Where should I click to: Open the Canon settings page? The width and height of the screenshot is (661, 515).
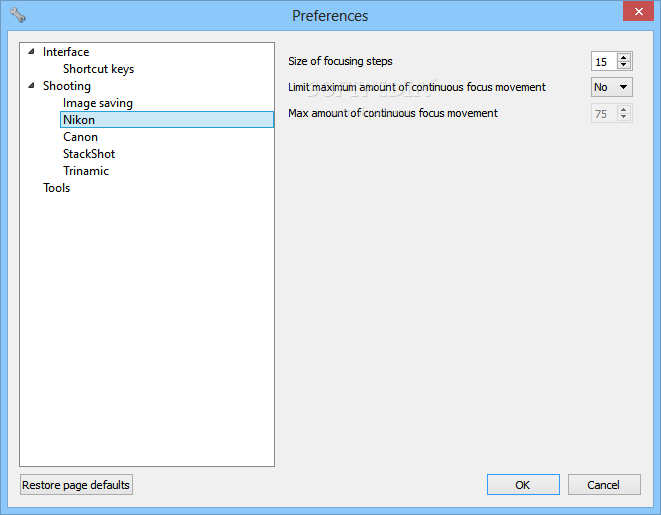(80, 137)
